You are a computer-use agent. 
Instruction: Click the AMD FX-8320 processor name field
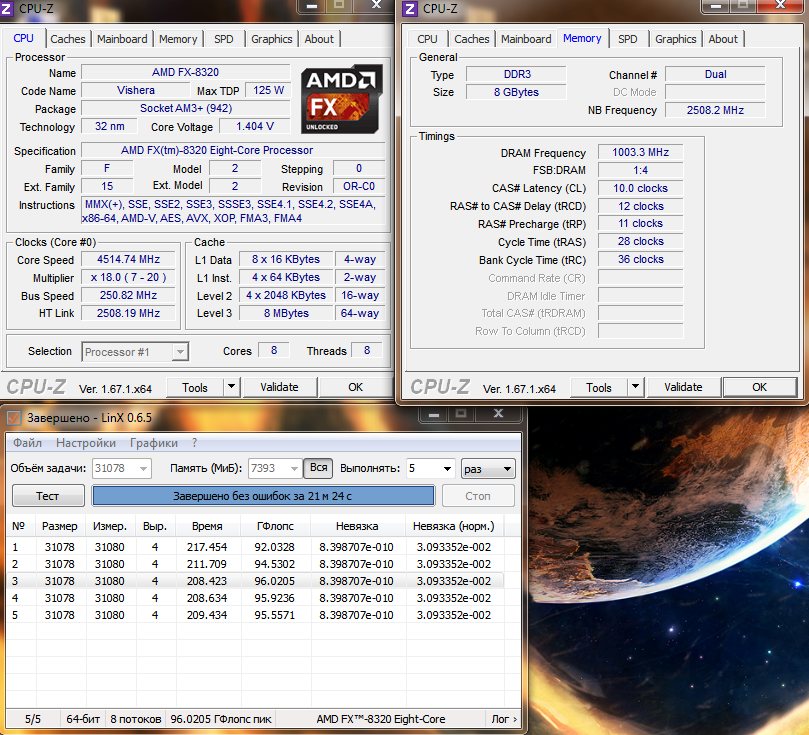(x=186, y=72)
